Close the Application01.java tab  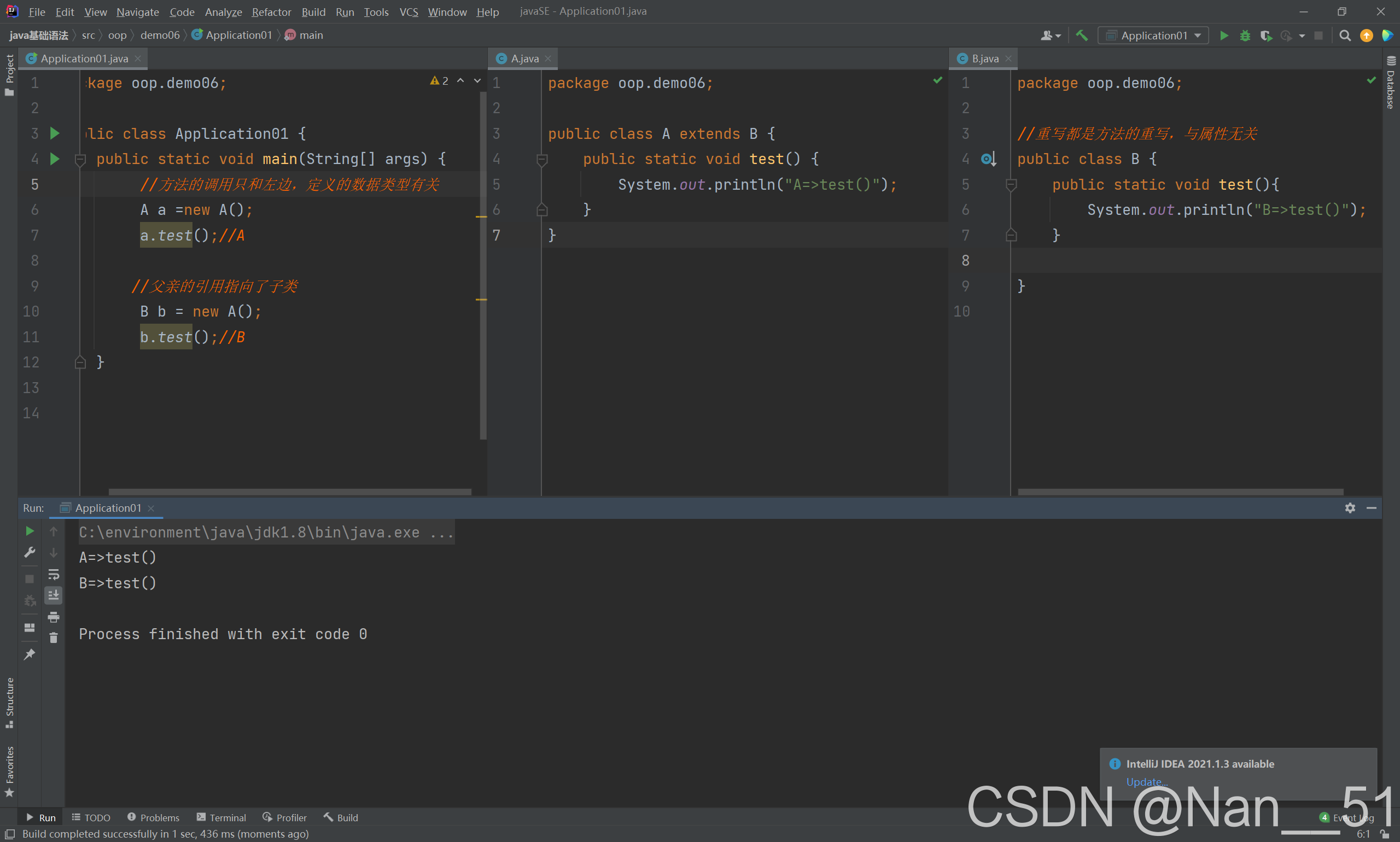[x=137, y=59]
